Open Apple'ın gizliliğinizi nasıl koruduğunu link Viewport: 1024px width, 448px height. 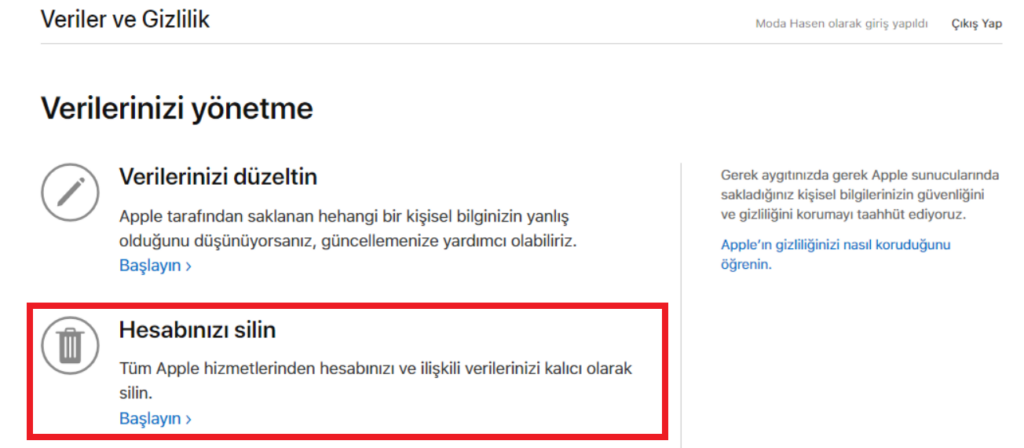click(x=834, y=245)
